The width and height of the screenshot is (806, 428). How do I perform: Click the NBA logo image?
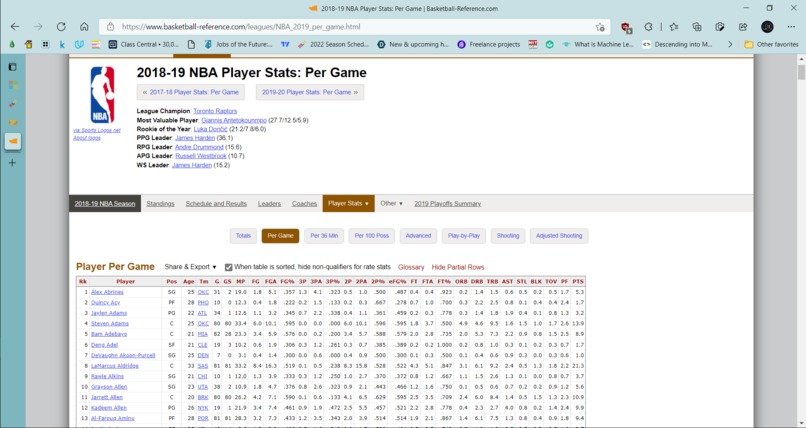102,95
